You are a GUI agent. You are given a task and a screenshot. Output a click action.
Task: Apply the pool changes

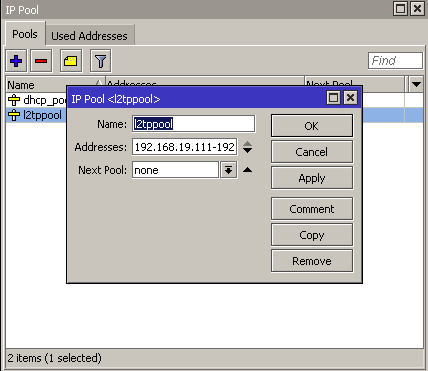coord(312,178)
